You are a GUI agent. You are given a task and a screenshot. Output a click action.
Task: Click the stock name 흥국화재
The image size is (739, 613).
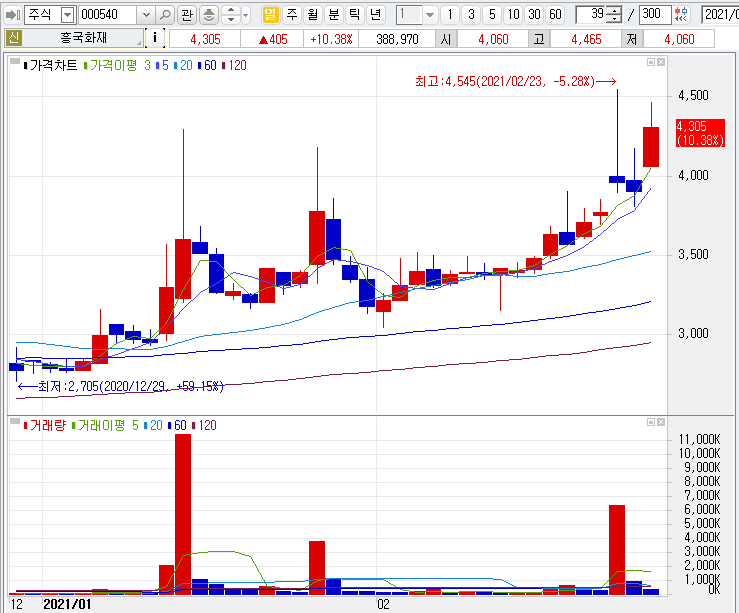(83, 38)
